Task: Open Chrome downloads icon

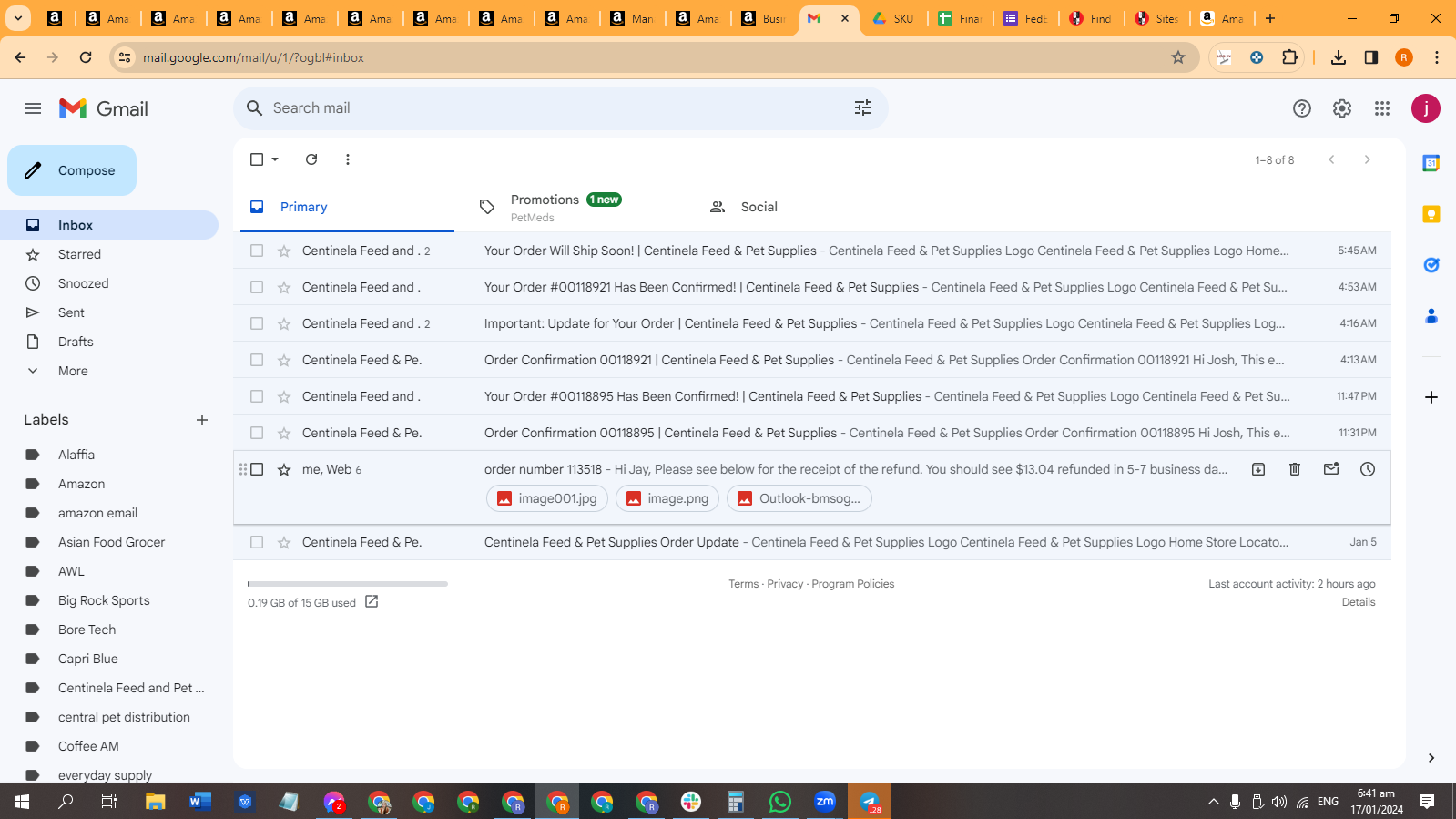Action: point(1339,57)
